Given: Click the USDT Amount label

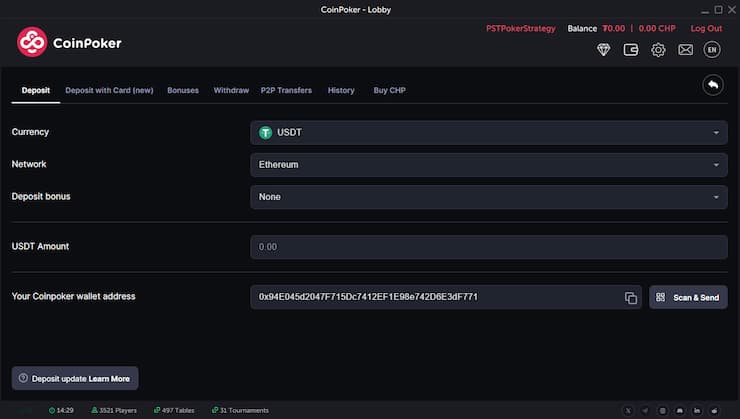Looking at the screenshot, I should [40, 246].
